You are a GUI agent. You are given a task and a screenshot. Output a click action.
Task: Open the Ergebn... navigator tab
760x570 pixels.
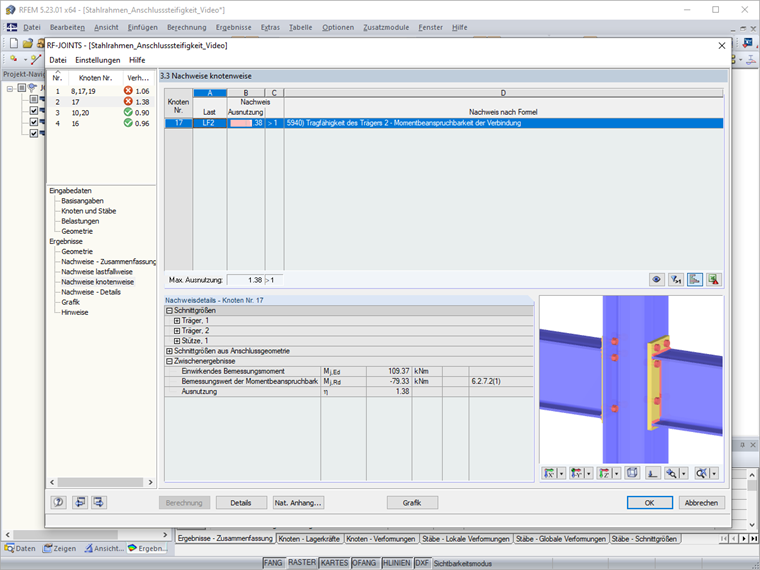pos(147,548)
